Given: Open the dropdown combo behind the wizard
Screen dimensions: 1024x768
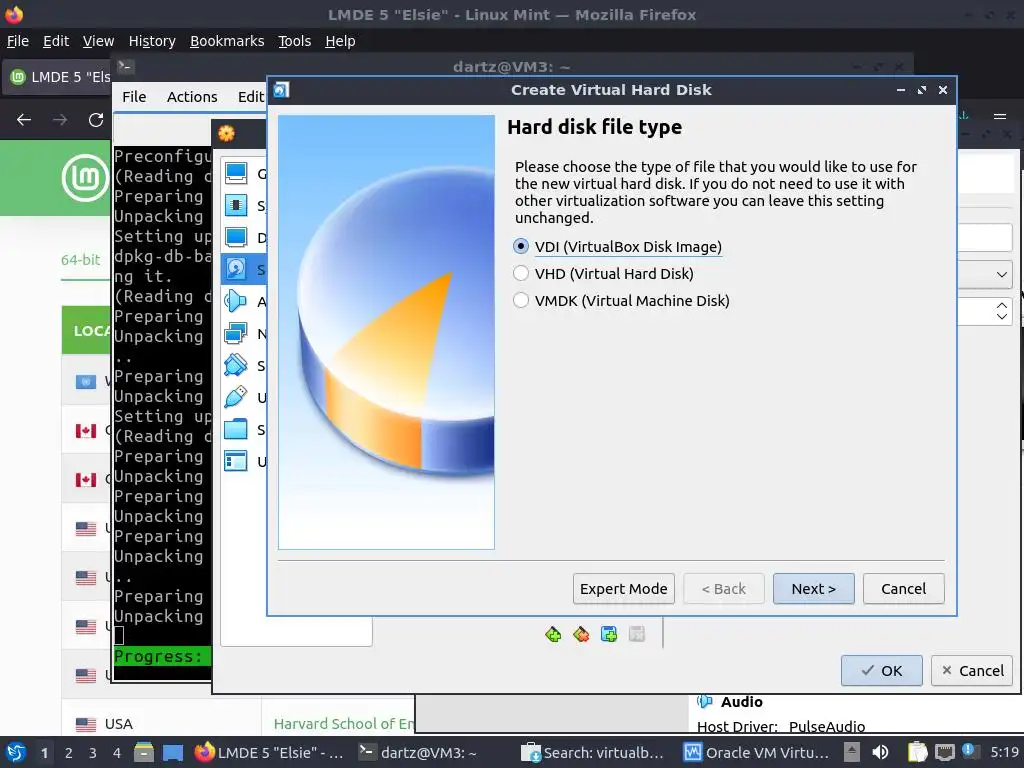Looking at the screenshot, I should [985, 274].
